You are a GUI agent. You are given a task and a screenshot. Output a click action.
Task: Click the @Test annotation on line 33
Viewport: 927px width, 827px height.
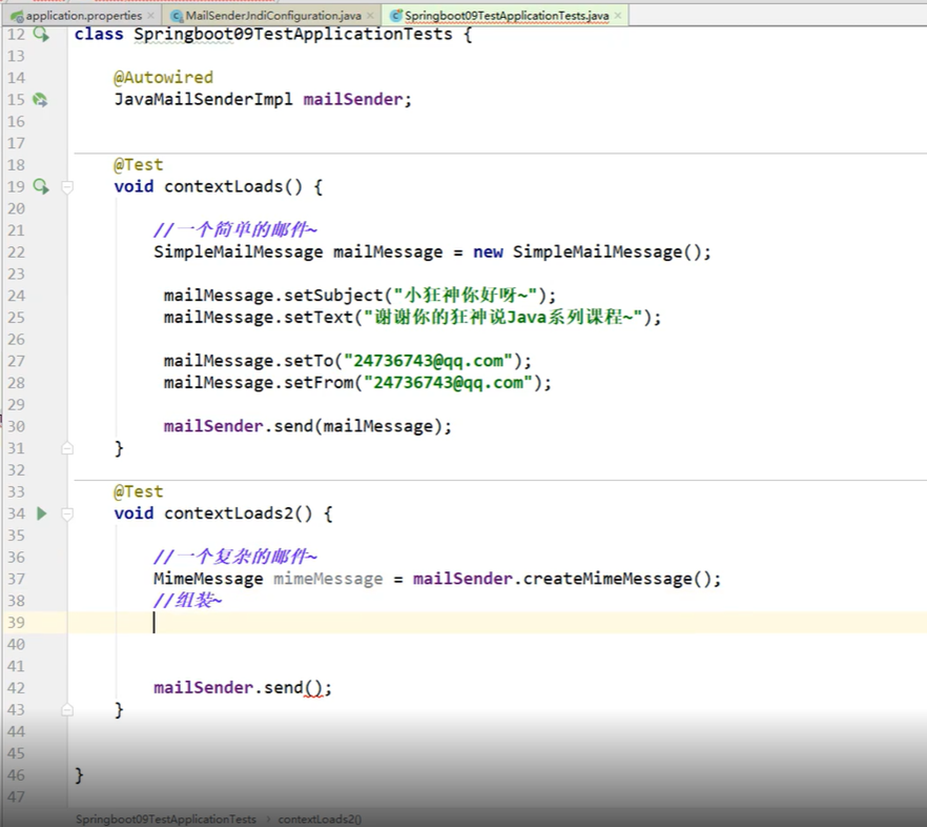138,492
